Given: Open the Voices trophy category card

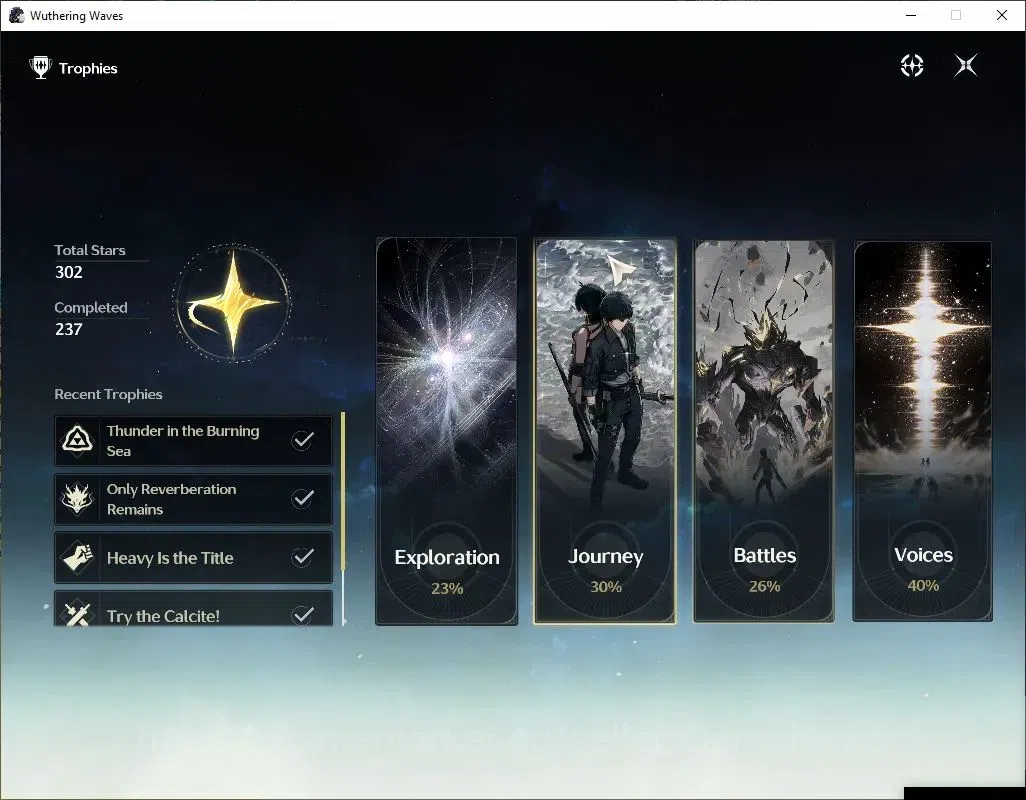Looking at the screenshot, I should click(x=923, y=431).
